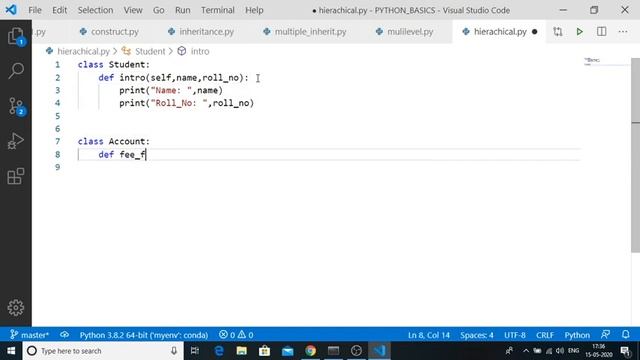Screen dimensions: 640x360
Task: Open volume control in system tray
Action: (560, 351)
